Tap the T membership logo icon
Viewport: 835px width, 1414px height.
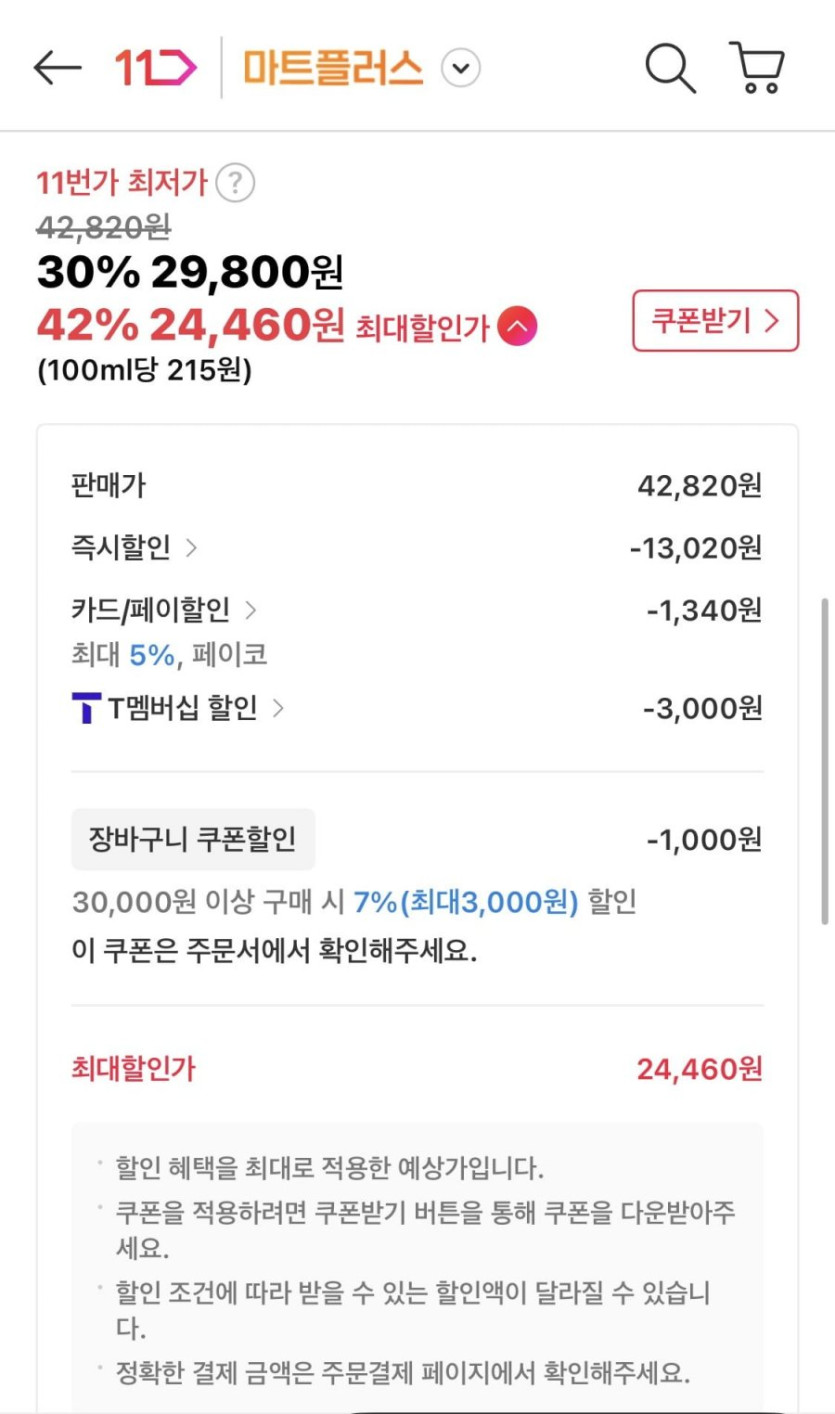(86, 709)
